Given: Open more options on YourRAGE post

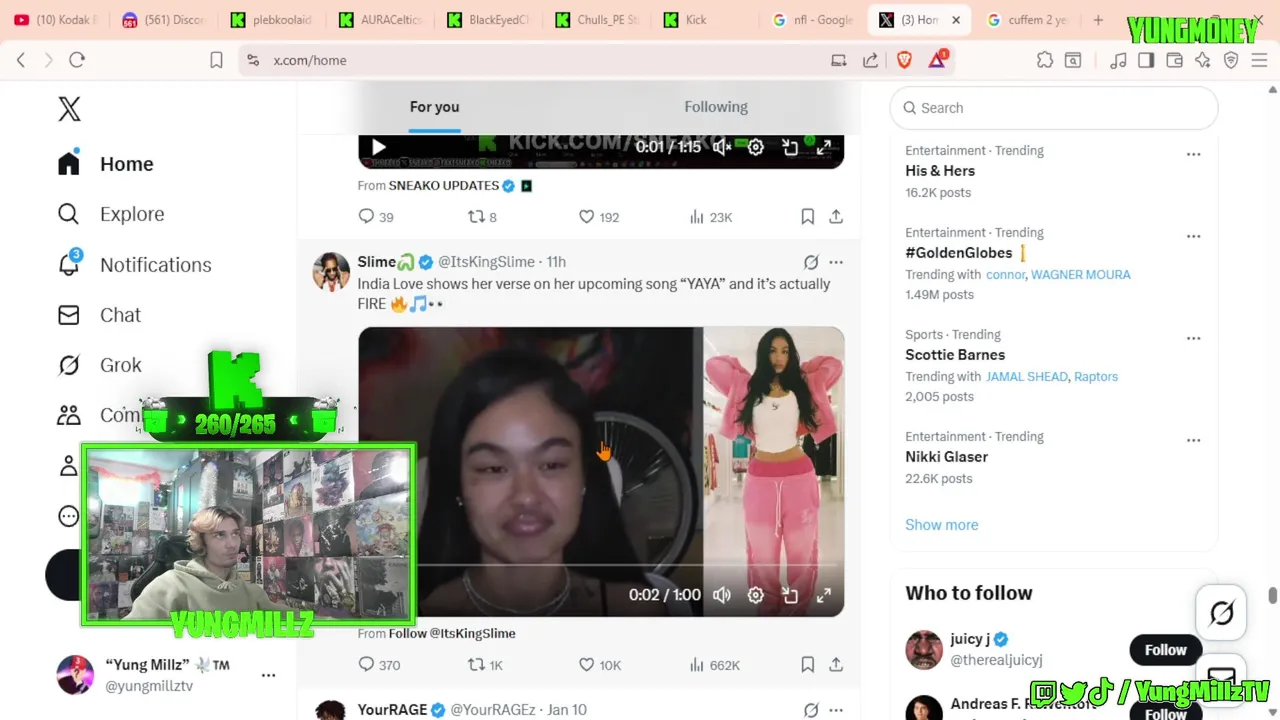Looking at the screenshot, I should tap(836, 710).
